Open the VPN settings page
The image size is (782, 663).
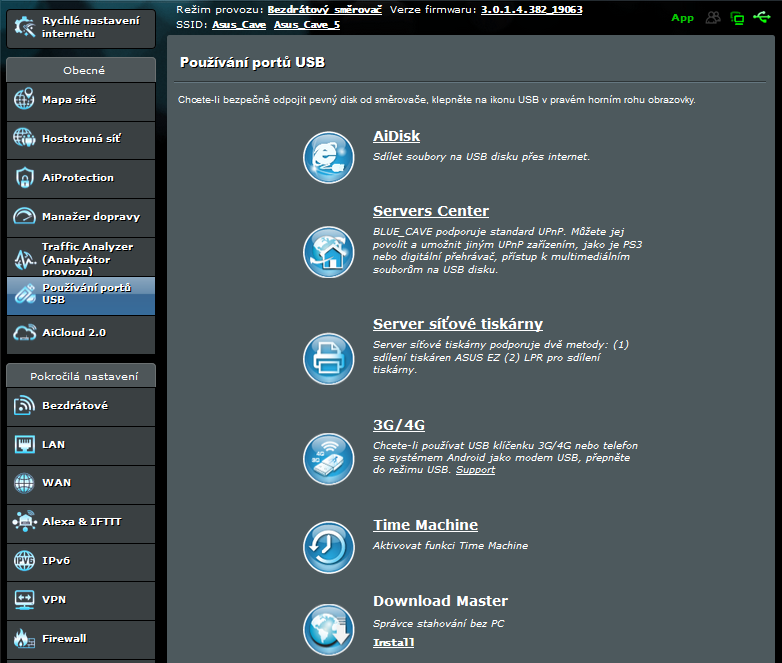pyautogui.click(x=80, y=600)
